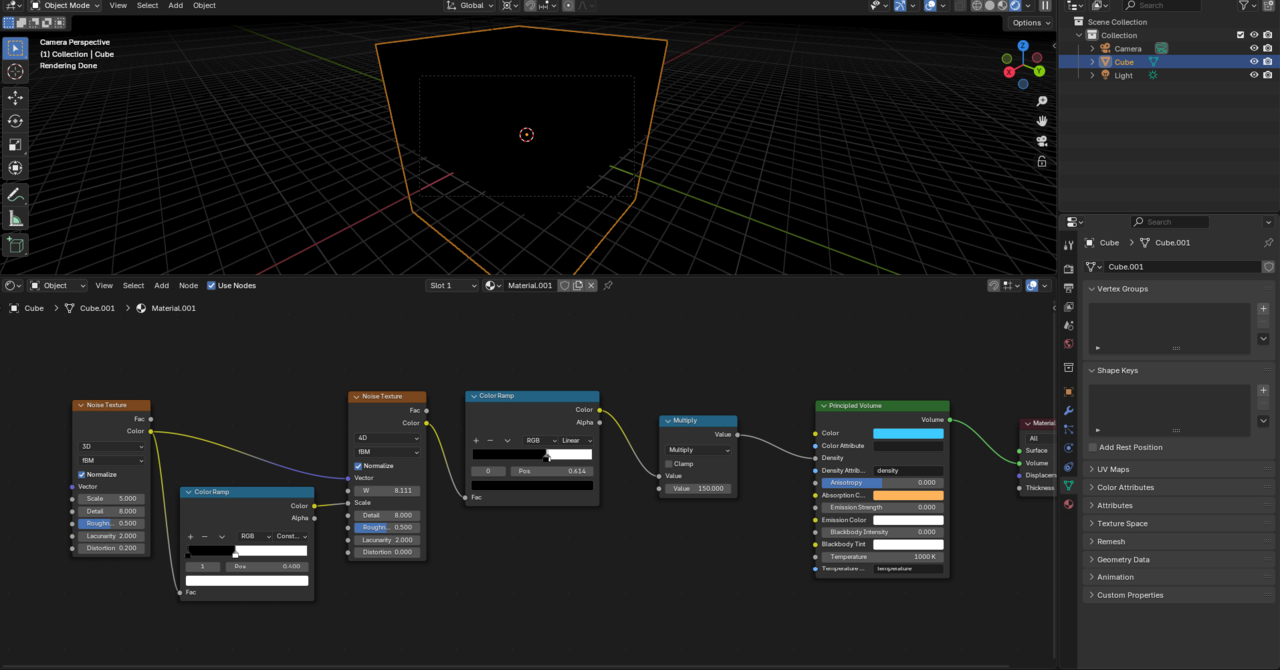
Task: Open the viewport View menu
Action: coord(118,5)
